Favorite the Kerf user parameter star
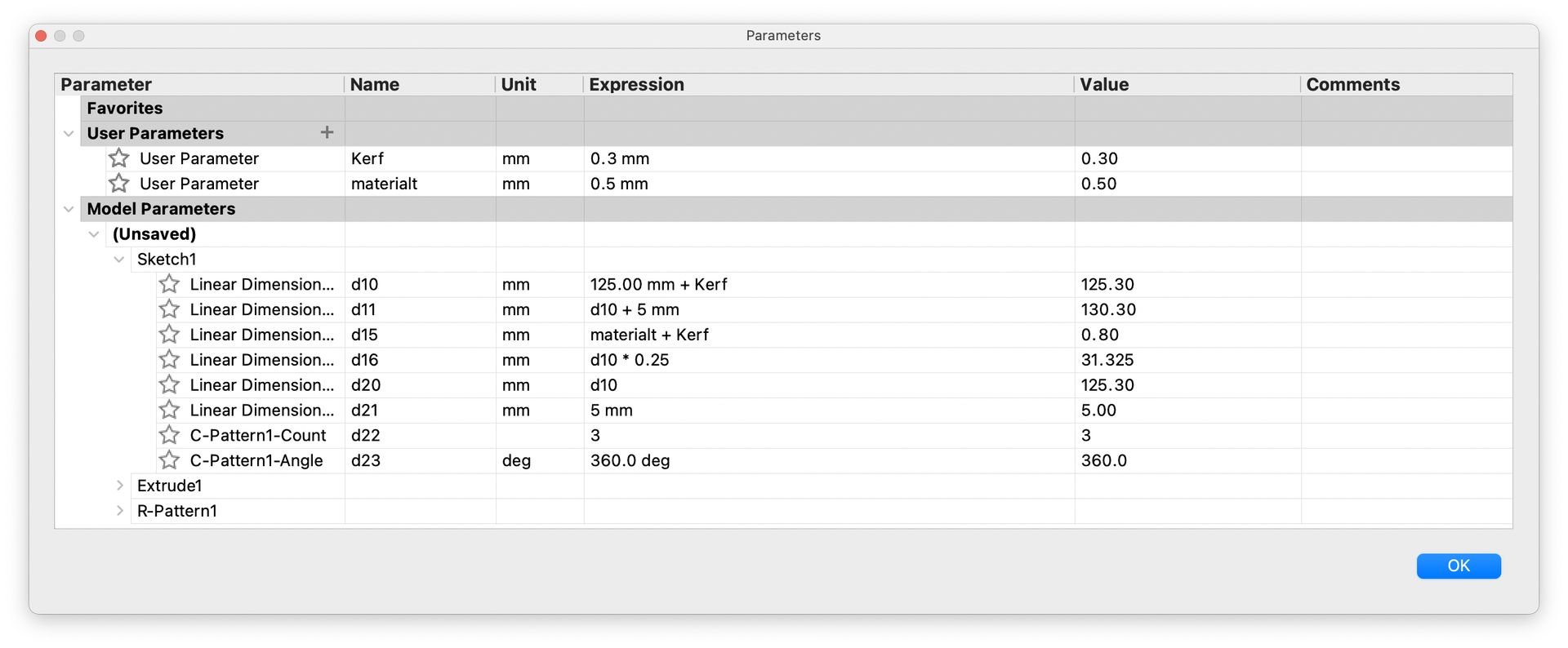Viewport: 1568px width, 648px height. point(119,158)
